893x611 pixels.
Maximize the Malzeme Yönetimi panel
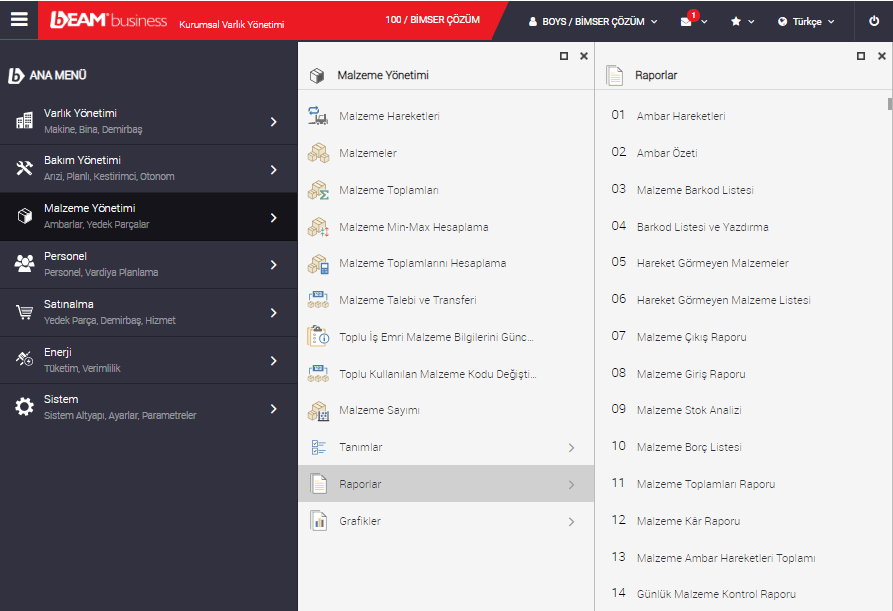(x=564, y=56)
